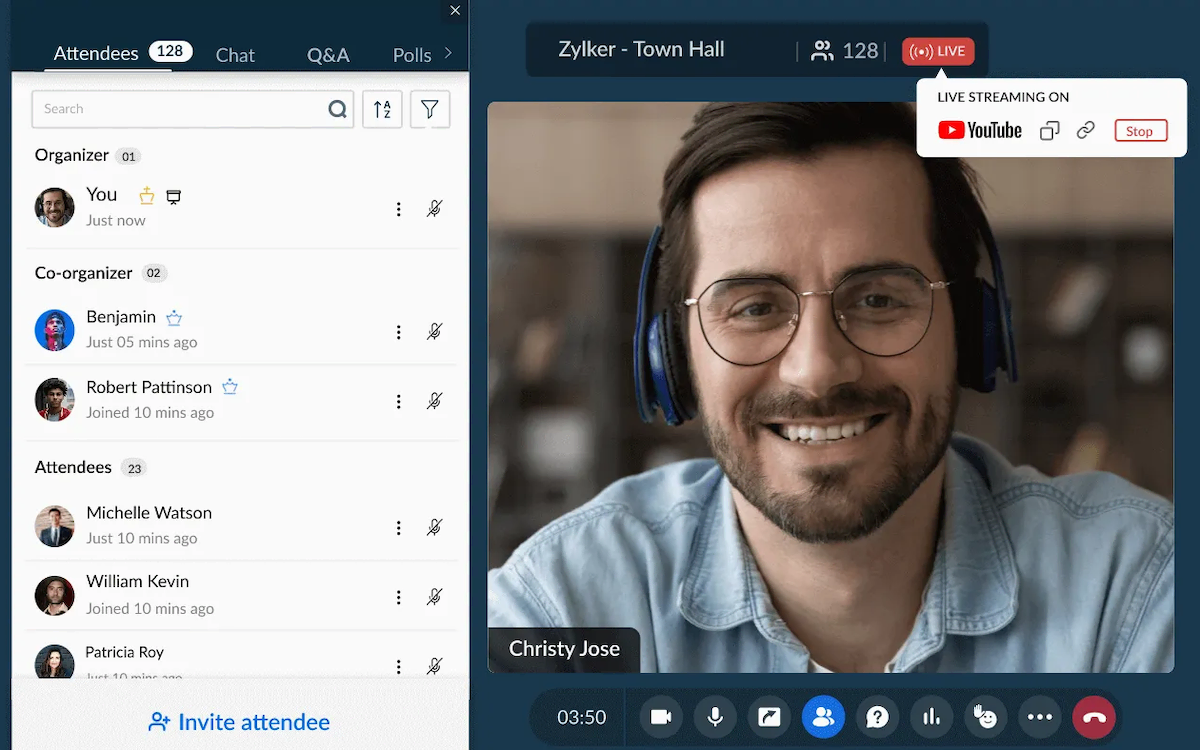Image resolution: width=1200 pixels, height=750 pixels.
Task: Click the Attendees 23 section heading
Action: [90, 467]
